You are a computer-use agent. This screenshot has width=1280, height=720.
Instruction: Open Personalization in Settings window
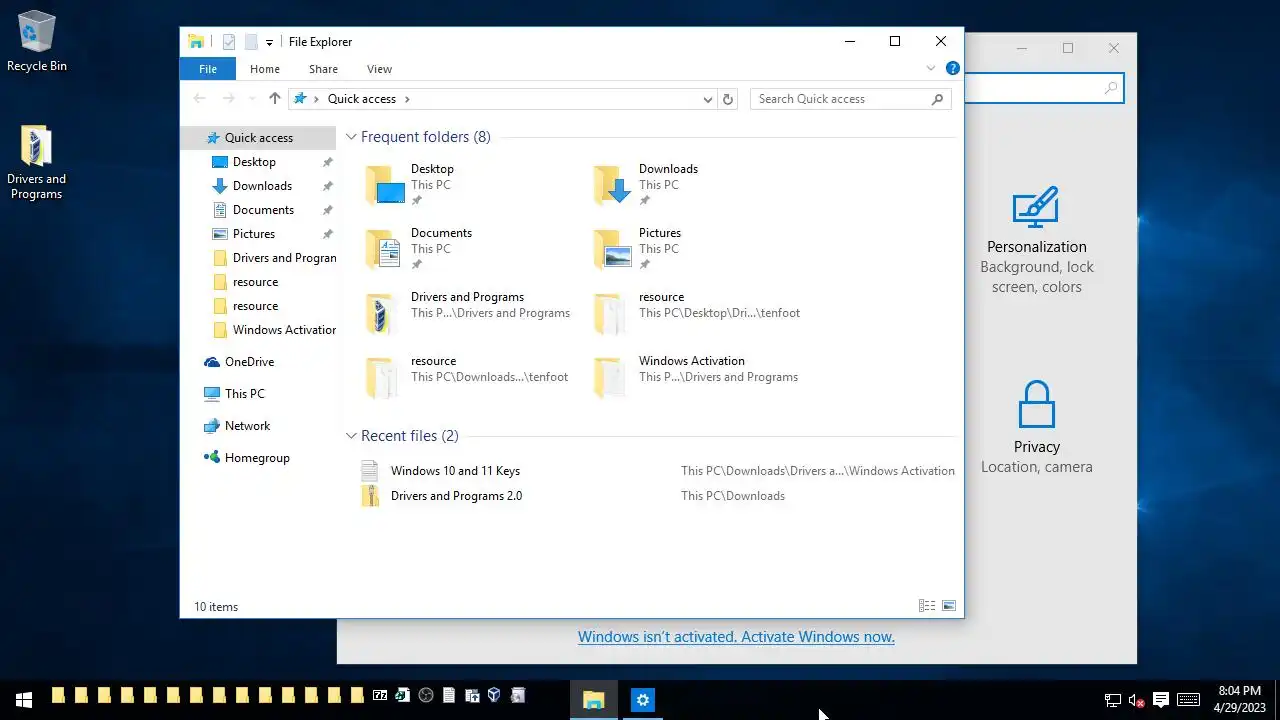click(1036, 240)
